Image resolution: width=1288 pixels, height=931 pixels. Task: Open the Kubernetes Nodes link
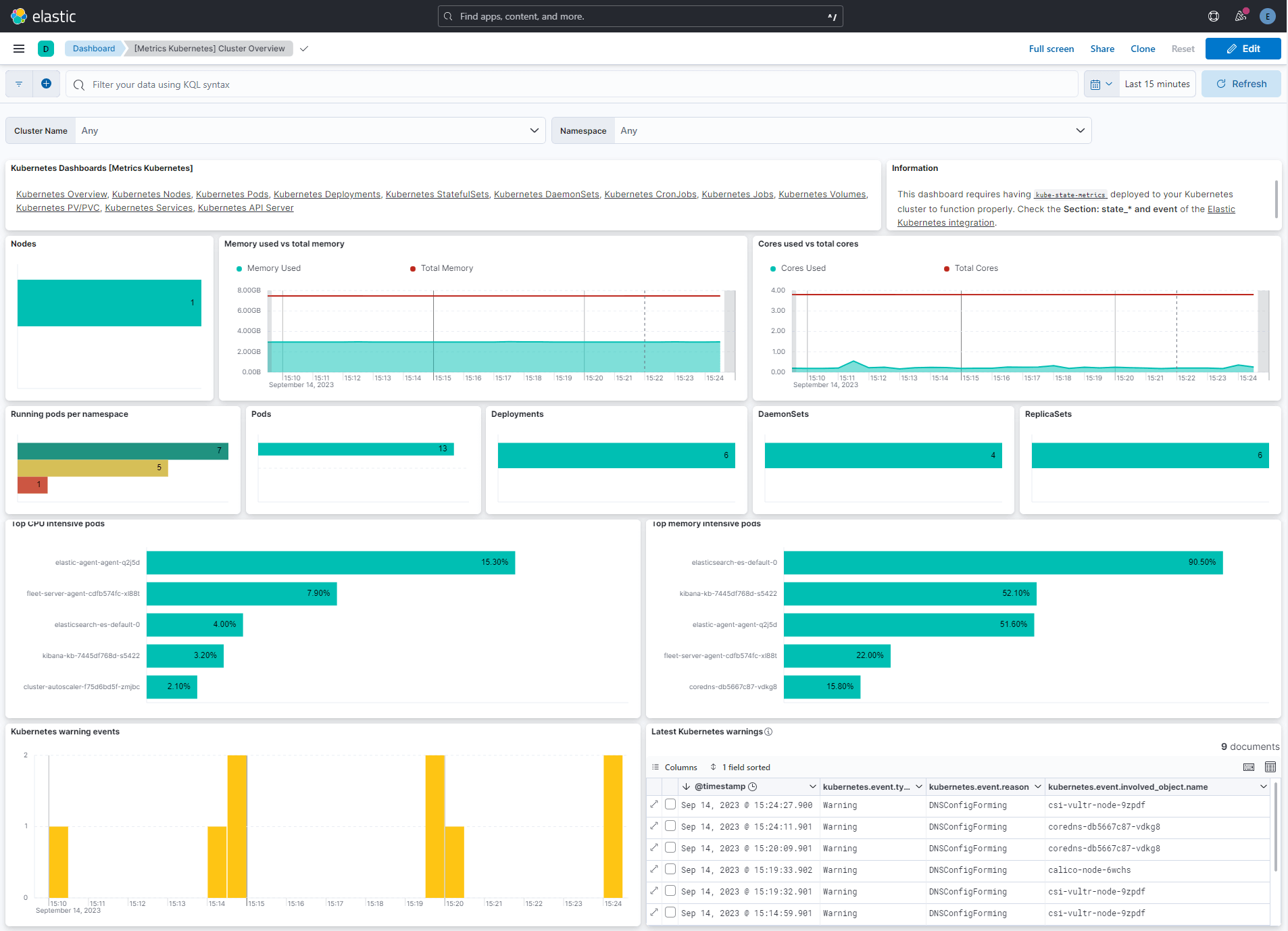(x=151, y=195)
